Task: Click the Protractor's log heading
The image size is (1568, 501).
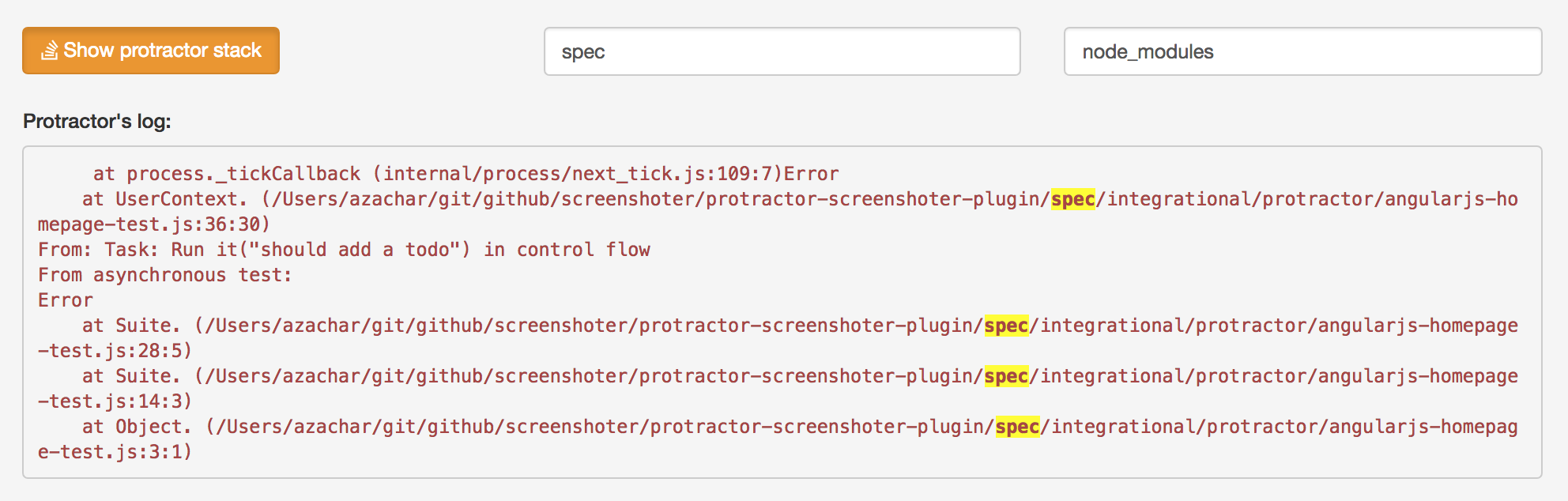Action: point(97,122)
